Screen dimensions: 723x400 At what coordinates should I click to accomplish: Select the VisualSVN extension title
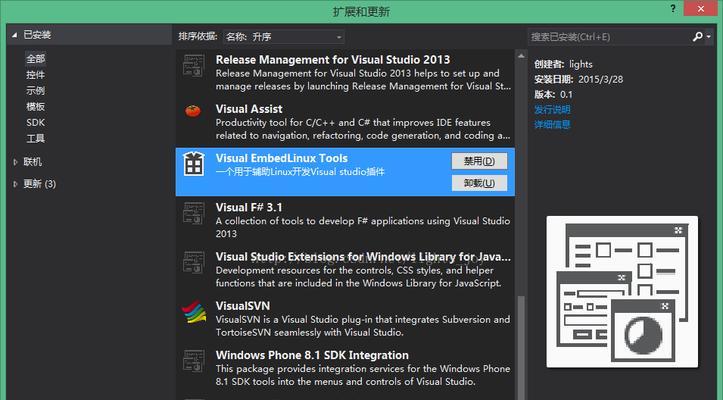pyautogui.click(x=243, y=306)
